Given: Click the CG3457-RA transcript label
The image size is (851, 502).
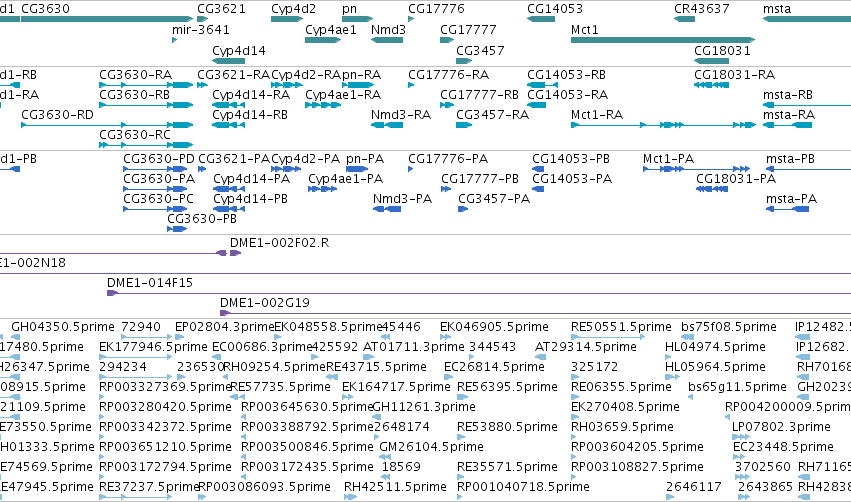Looking at the screenshot, I should coord(492,115).
